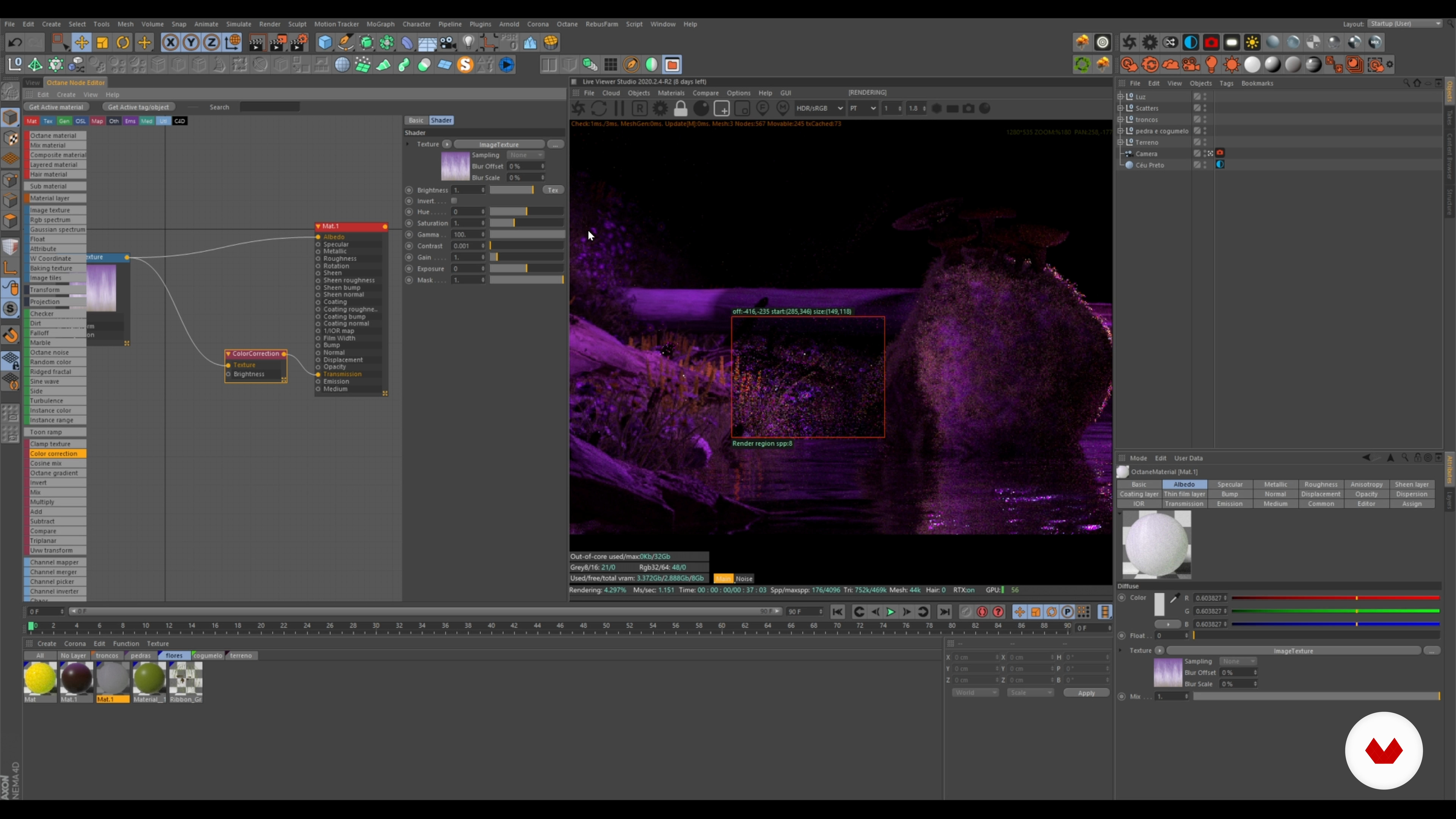
Task: Click the Search field in Node Editor
Action: tap(270, 107)
